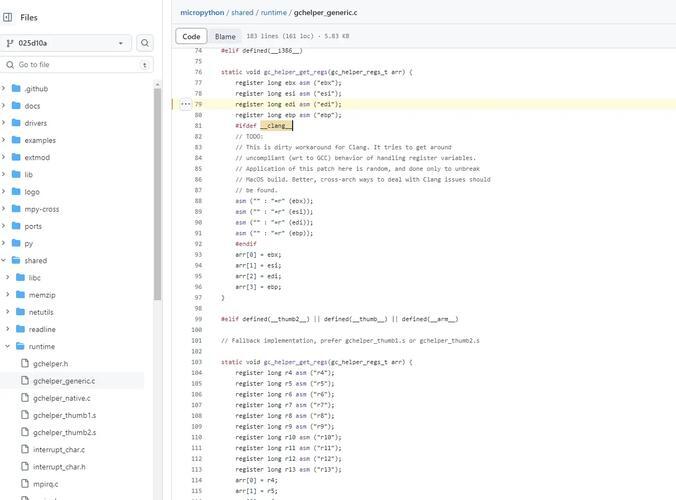The image size is (676, 500).
Task: Go to micropython breadcrumb link
Action: click(x=202, y=12)
